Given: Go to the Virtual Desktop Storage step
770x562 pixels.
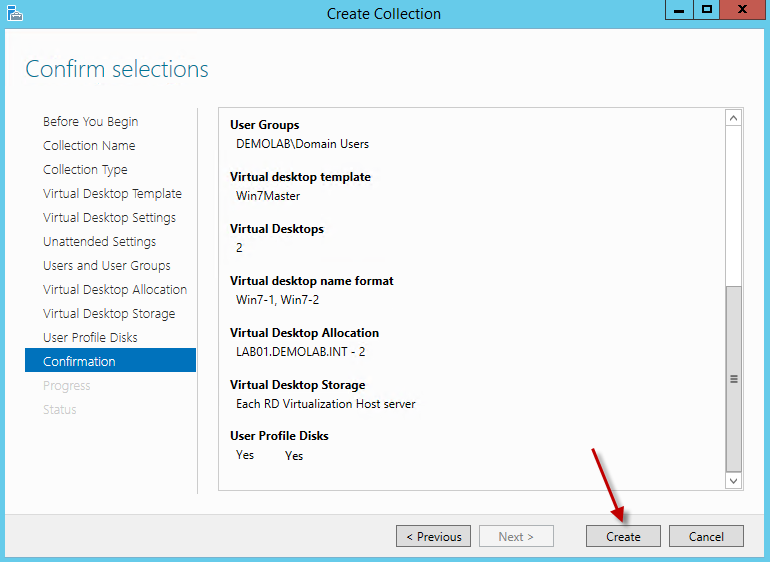Looking at the screenshot, I should coord(109,314).
